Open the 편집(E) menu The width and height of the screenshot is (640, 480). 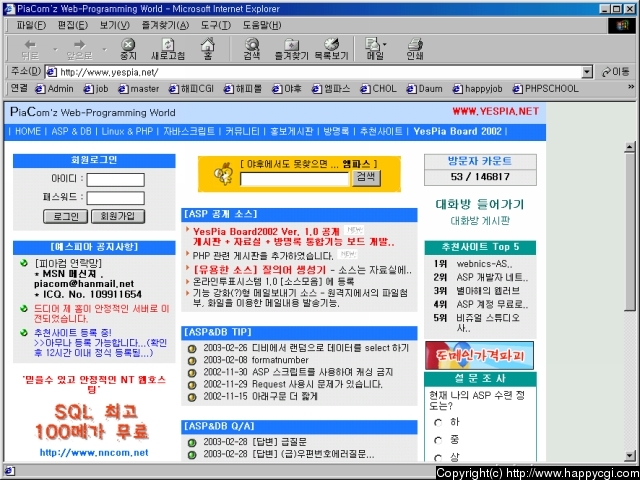point(72,25)
